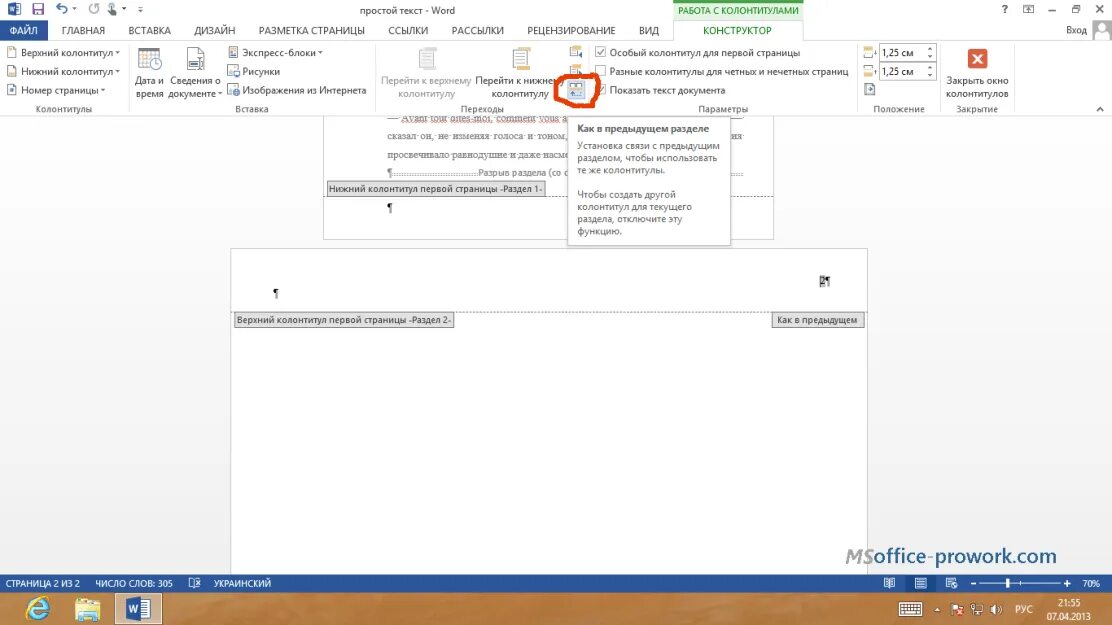Switch to Print Layout view icon
Image resolution: width=1112 pixels, height=625 pixels.
[921, 583]
